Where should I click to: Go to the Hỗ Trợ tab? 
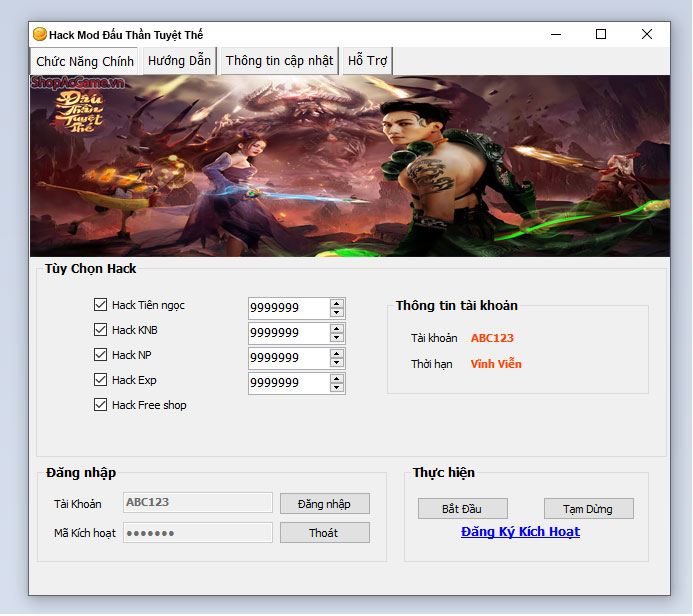(x=367, y=61)
